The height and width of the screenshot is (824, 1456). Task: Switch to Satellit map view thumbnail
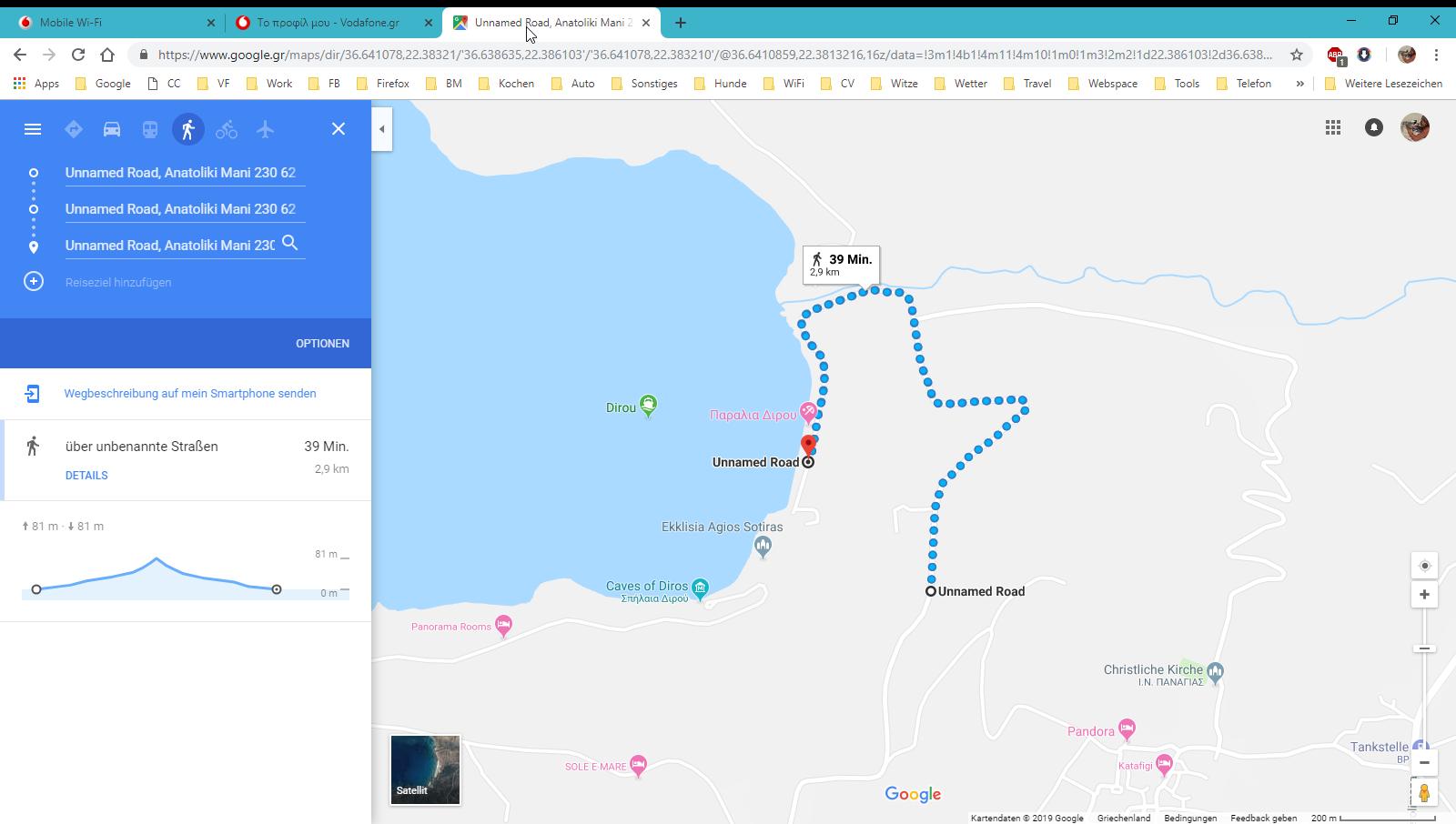coord(425,770)
